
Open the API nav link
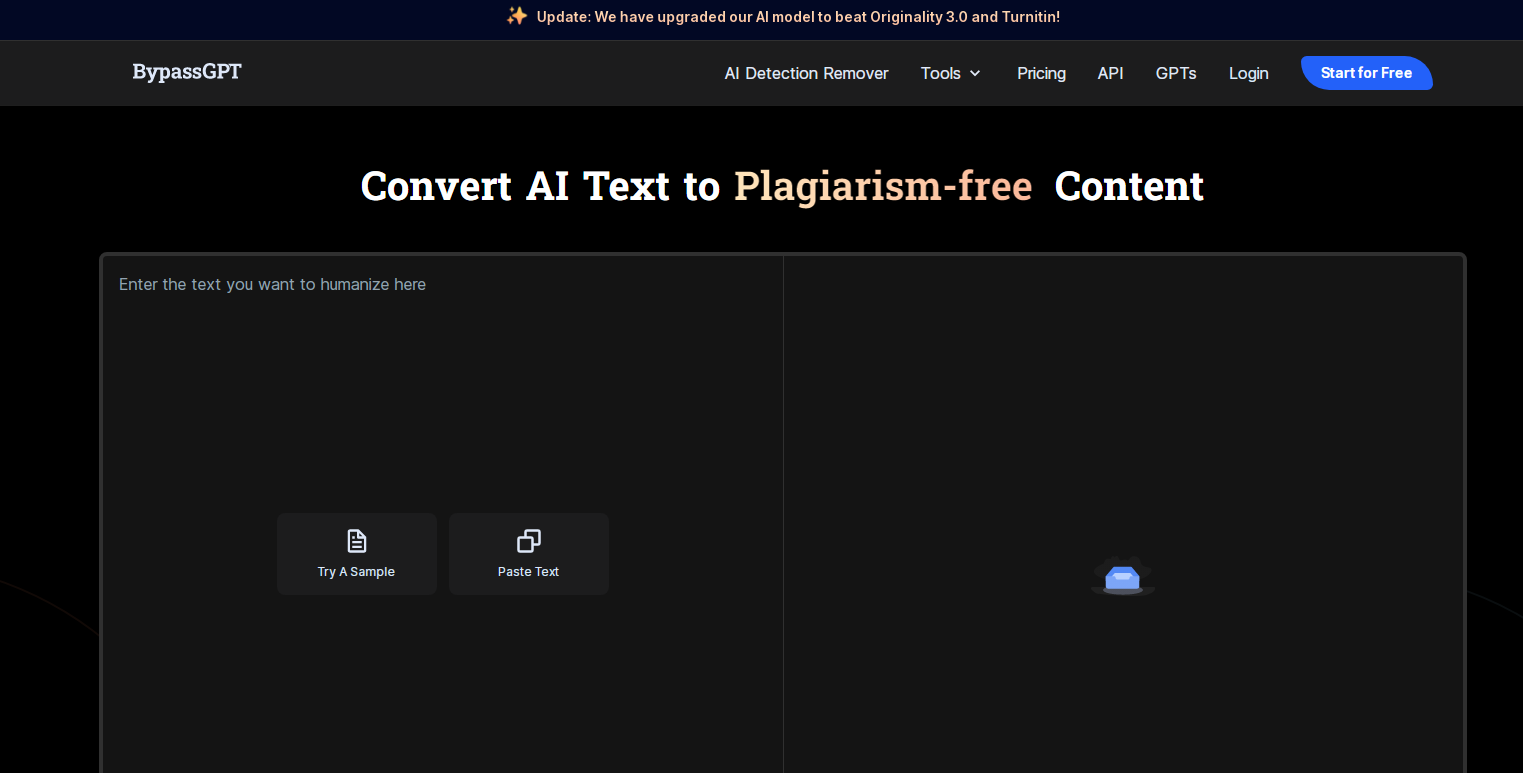[1110, 73]
